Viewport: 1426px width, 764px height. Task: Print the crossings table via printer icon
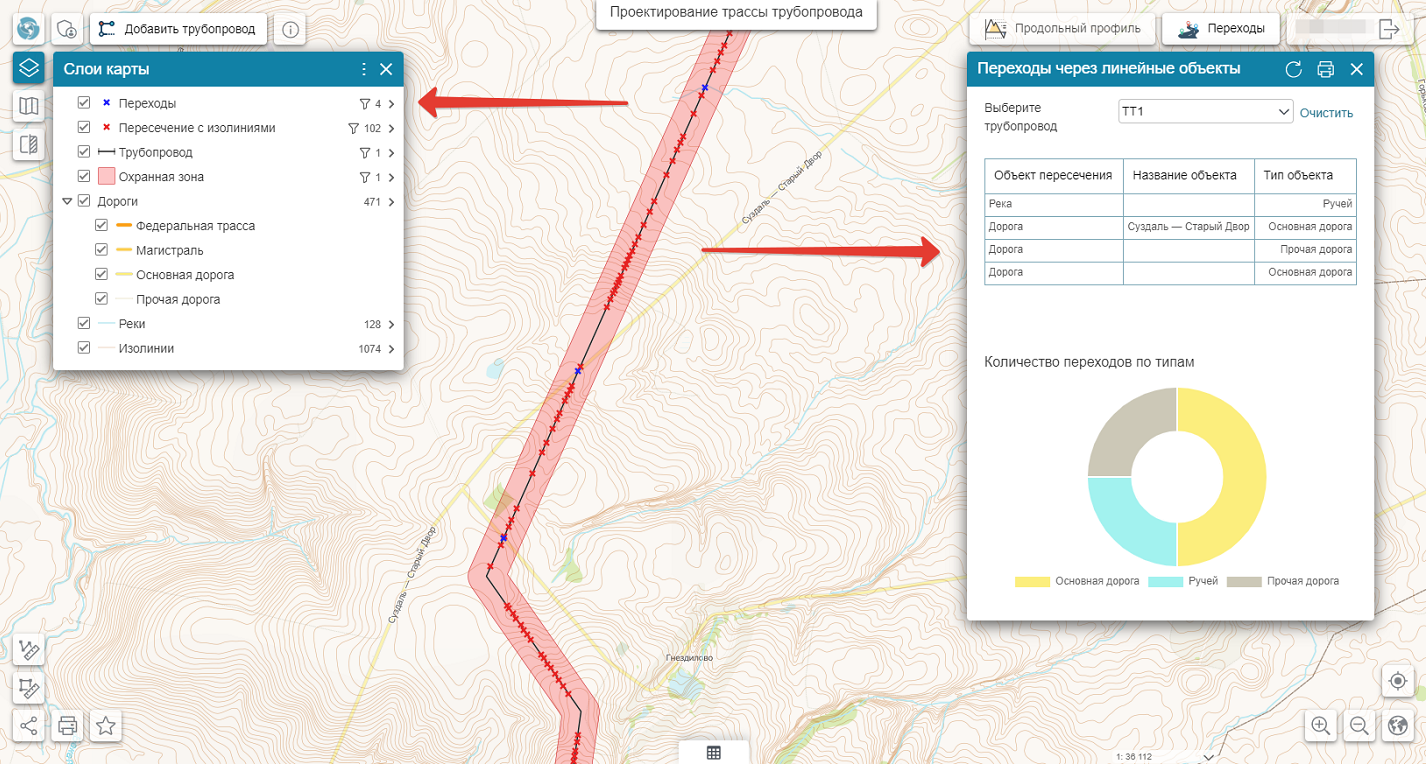click(1326, 69)
